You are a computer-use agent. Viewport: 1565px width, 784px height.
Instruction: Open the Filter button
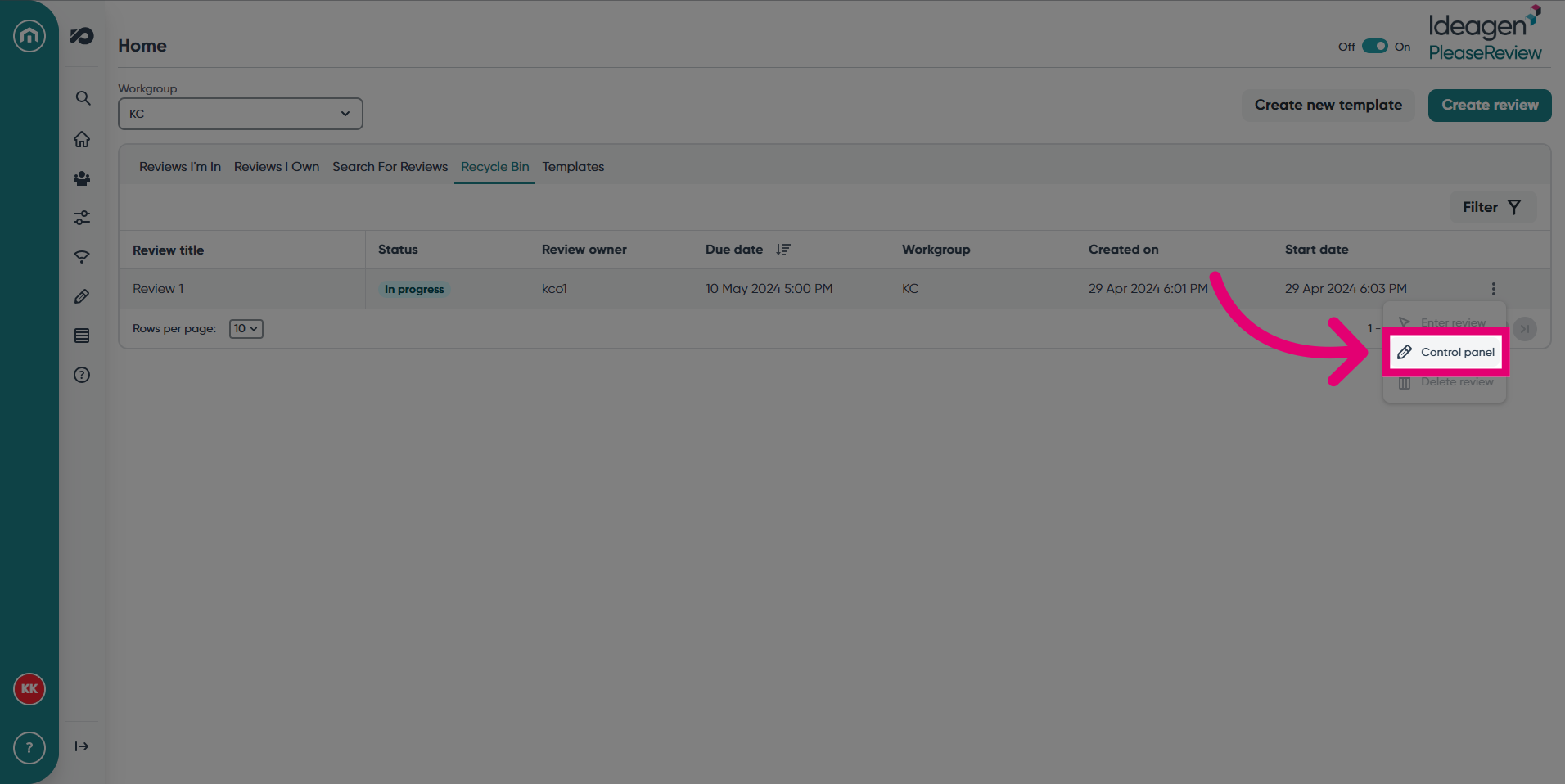tap(1493, 208)
